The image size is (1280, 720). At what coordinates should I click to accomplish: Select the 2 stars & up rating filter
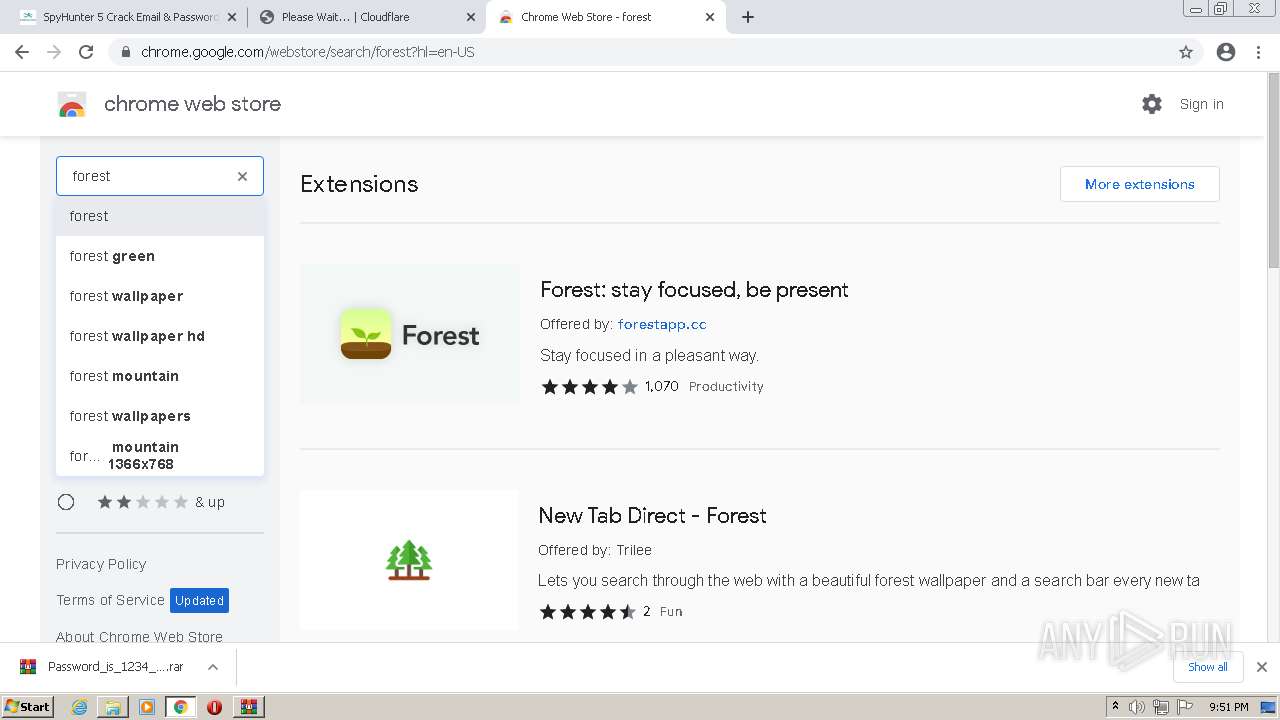(66, 502)
